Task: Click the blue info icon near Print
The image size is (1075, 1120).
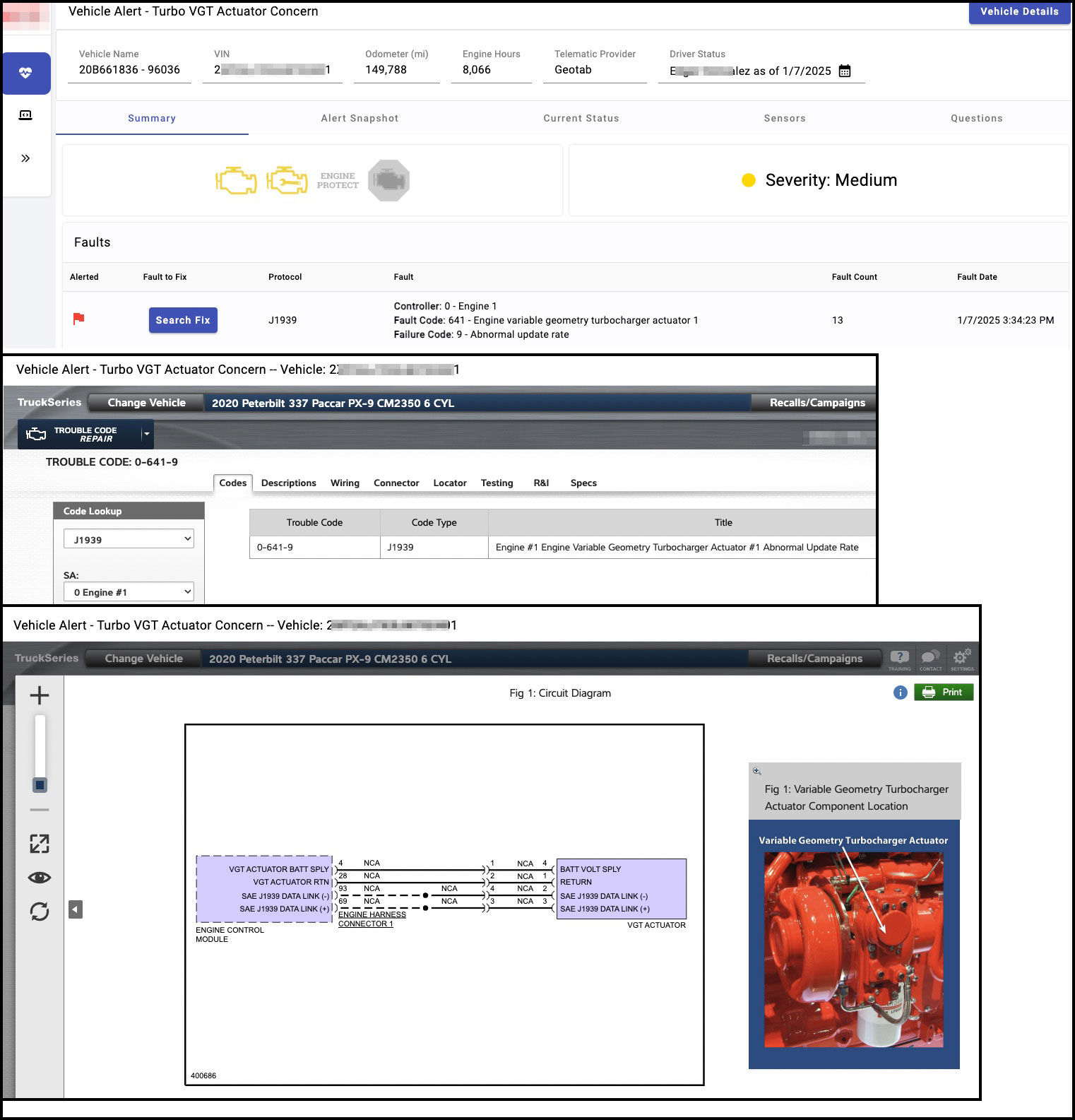Action: pyautogui.click(x=900, y=692)
